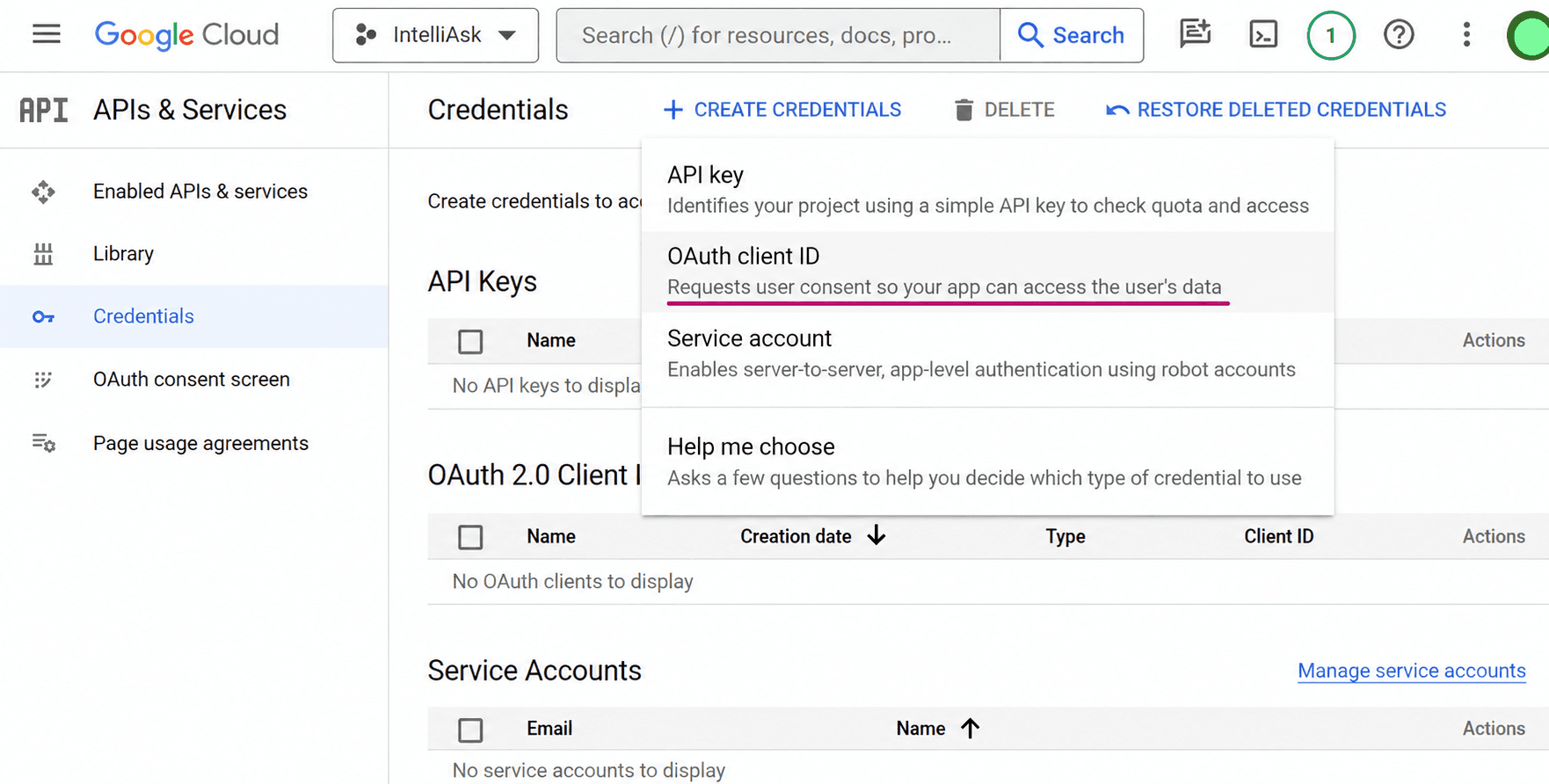This screenshot has height=784, width=1549.
Task: Tick the Service Accounts select-all checkbox
Action: tap(470, 730)
